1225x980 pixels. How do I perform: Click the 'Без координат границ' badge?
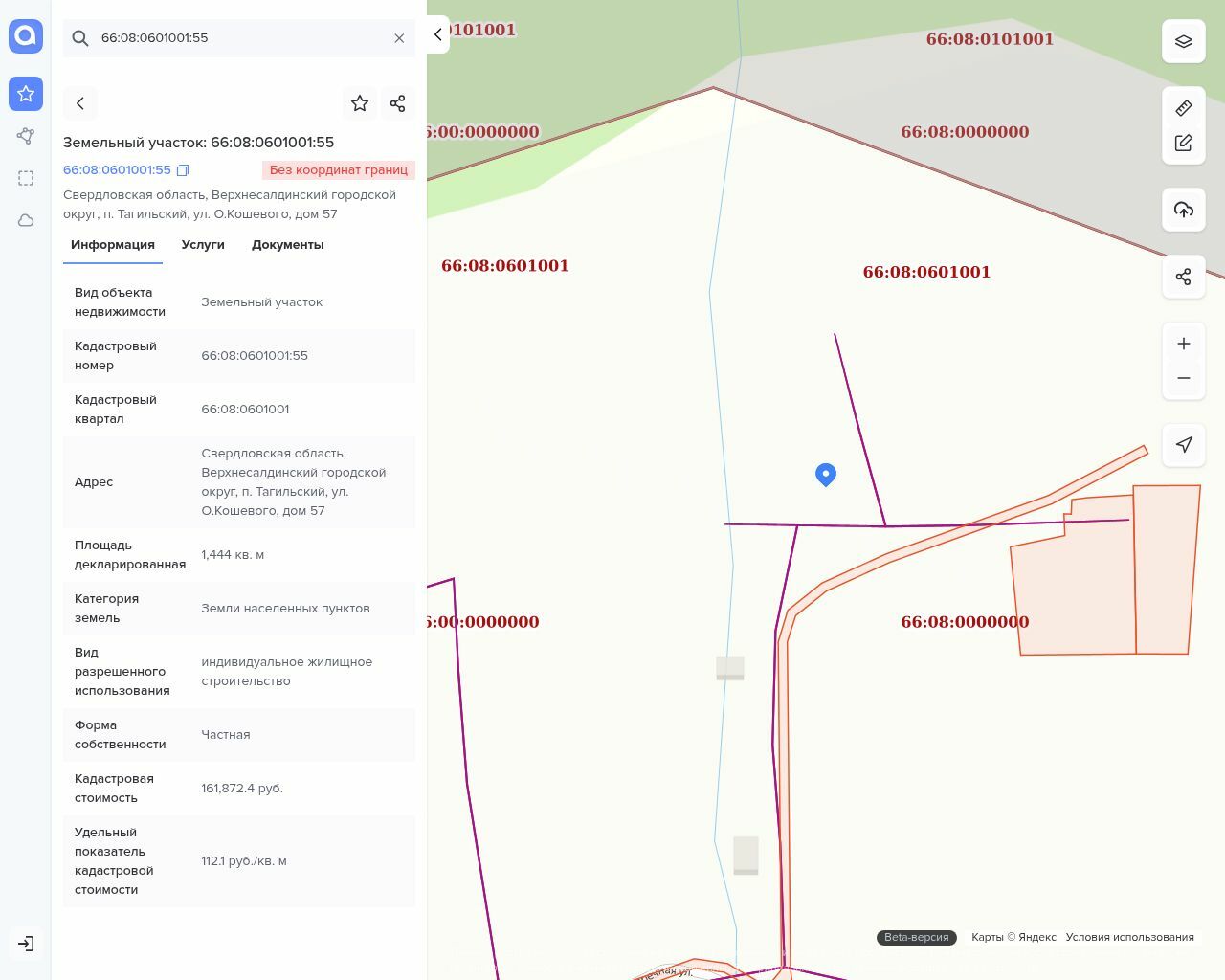tap(339, 170)
